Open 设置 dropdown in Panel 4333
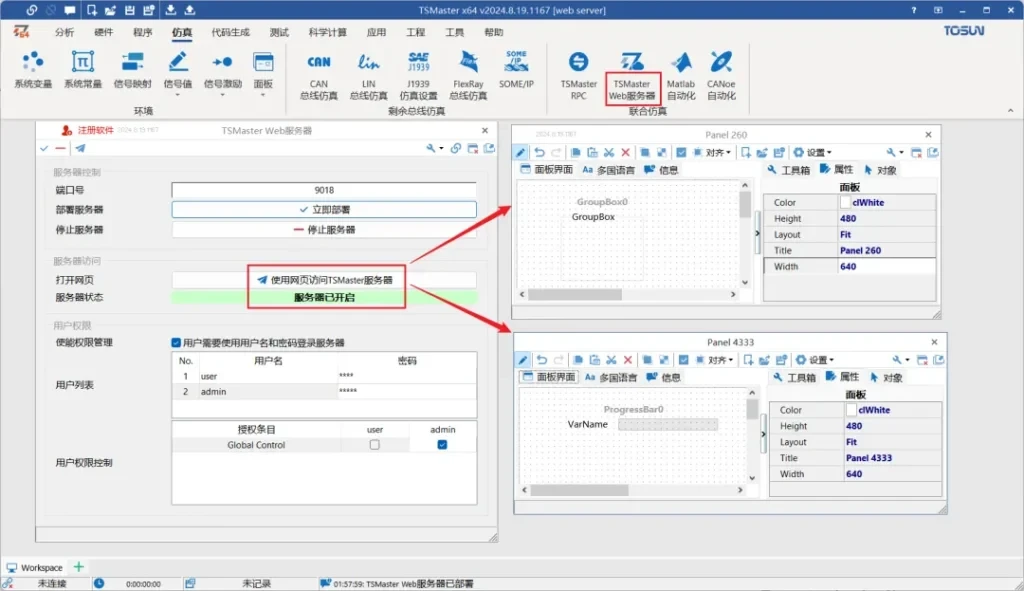1024x591 pixels. coord(813,360)
